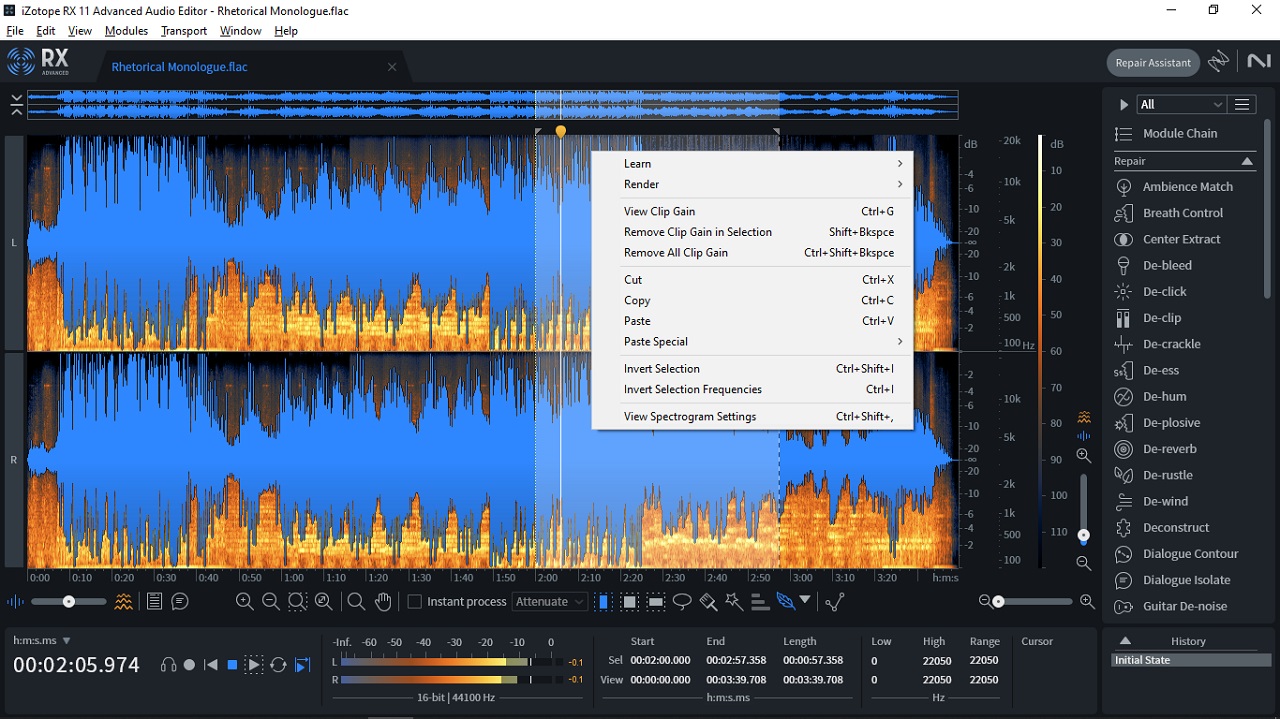1280x719 pixels.
Task: Open the De-click module
Action: [x=1164, y=292]
